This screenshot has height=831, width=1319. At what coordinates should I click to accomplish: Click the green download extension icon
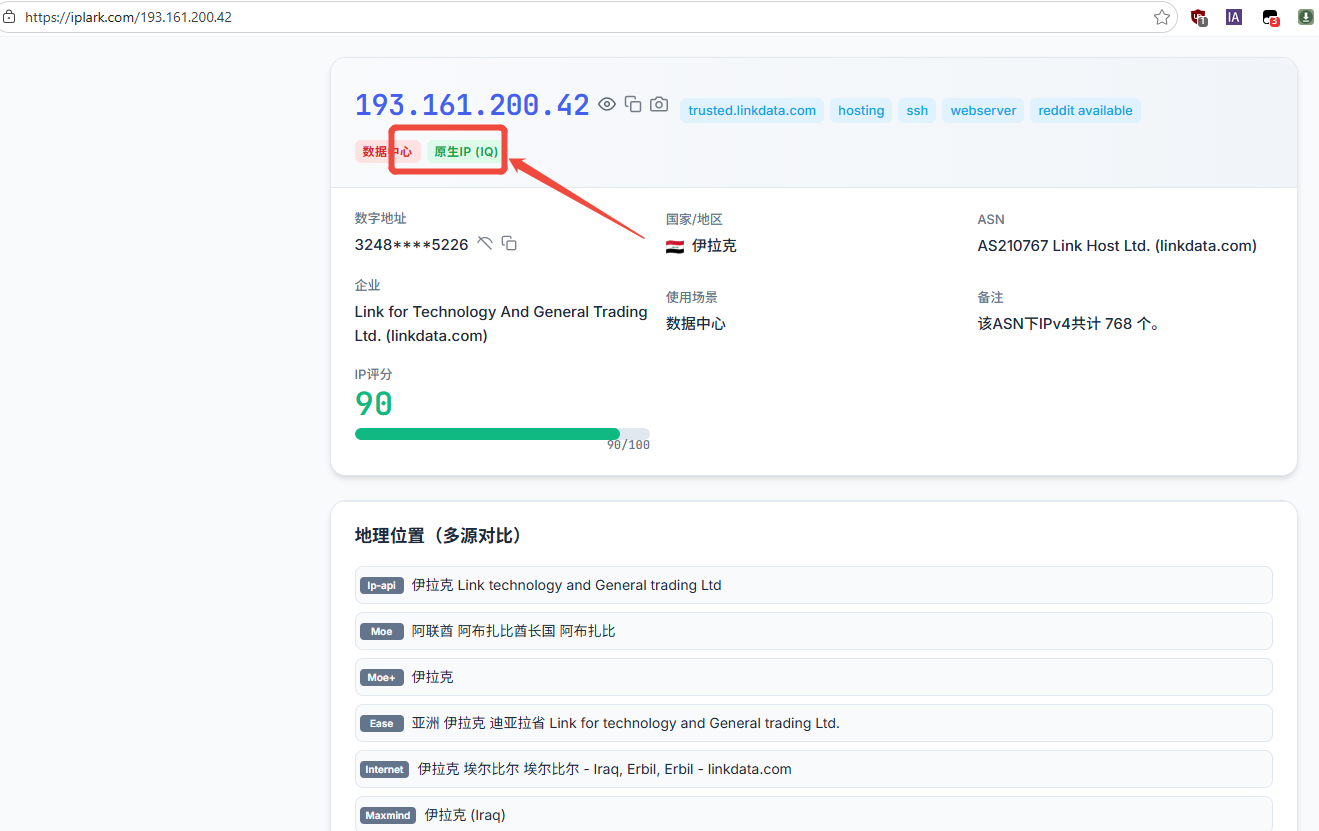tap(1306, 17)
